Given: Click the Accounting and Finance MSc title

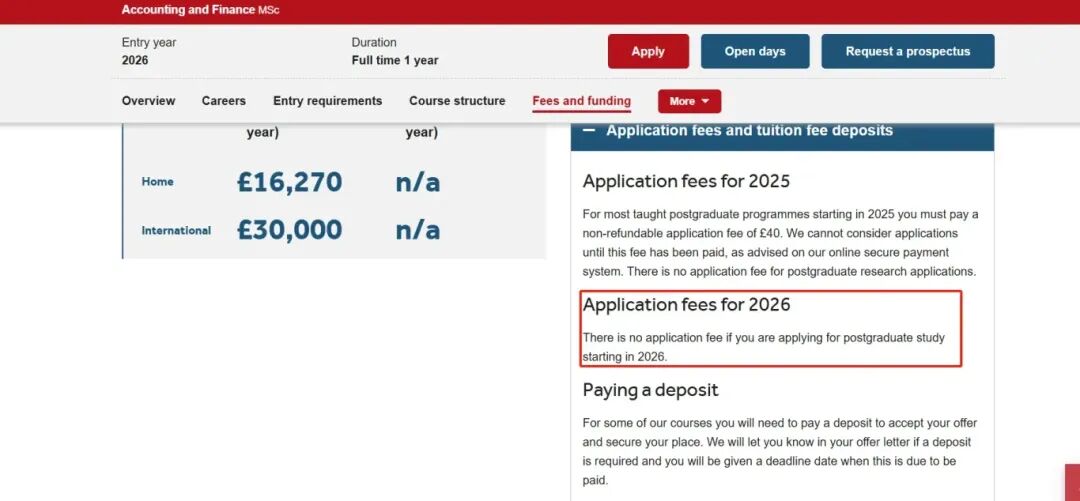Looking at the screenshot, I should 200,10.
